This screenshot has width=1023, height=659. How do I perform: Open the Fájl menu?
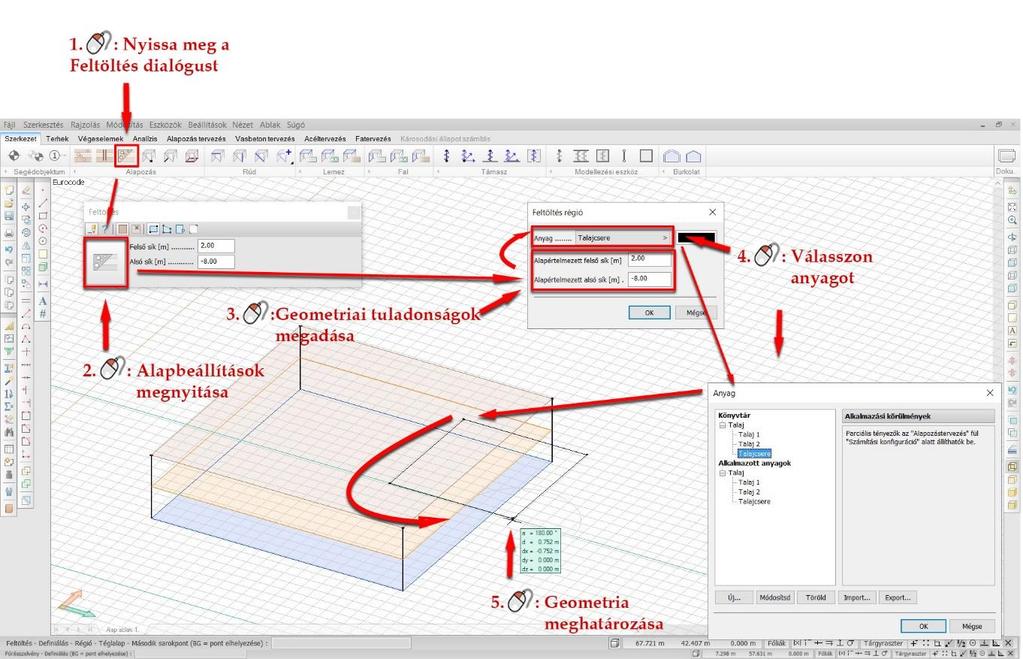pos(9,125)
